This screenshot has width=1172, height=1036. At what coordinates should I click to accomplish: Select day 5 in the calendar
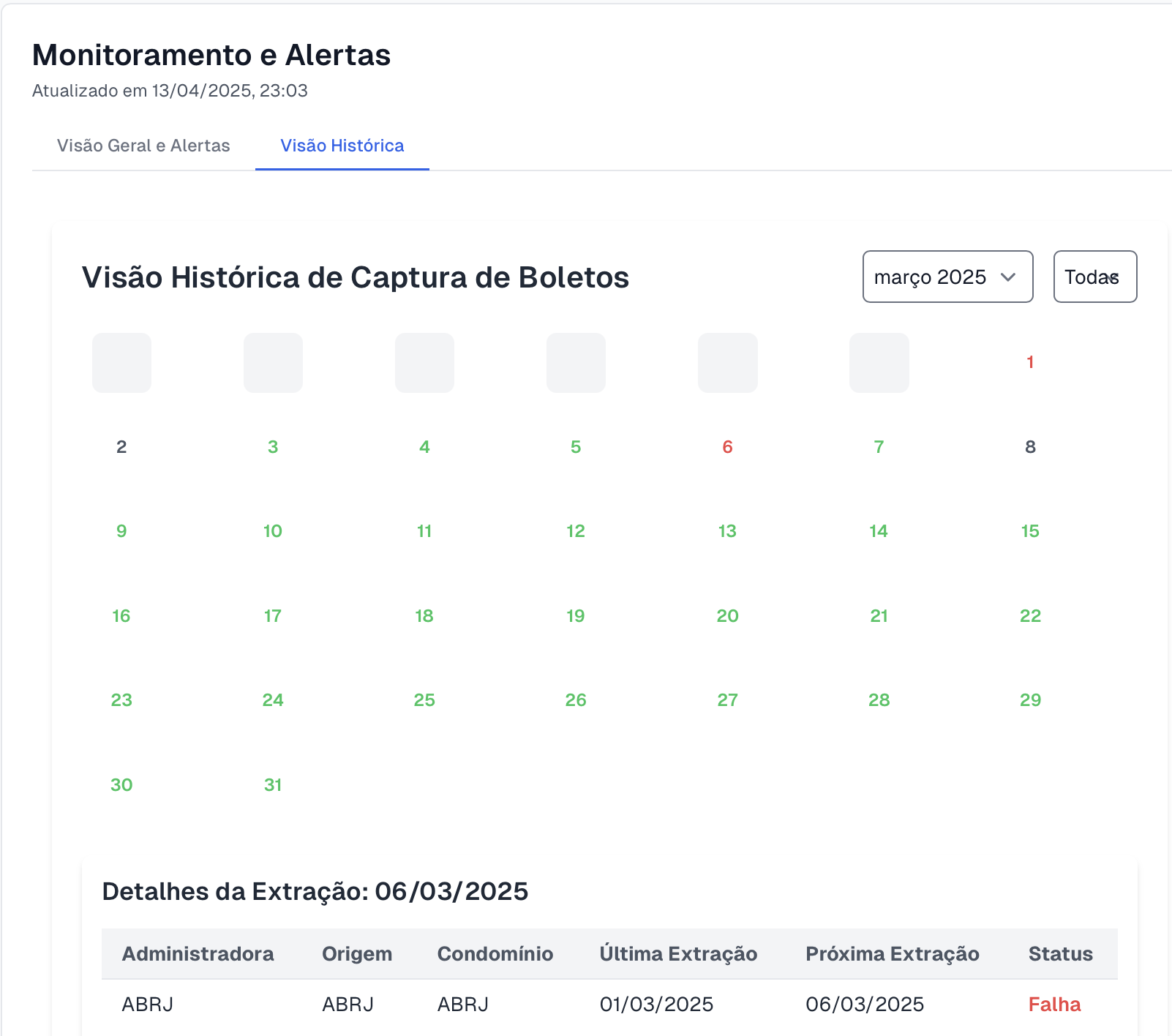click(x=576, y=447)
